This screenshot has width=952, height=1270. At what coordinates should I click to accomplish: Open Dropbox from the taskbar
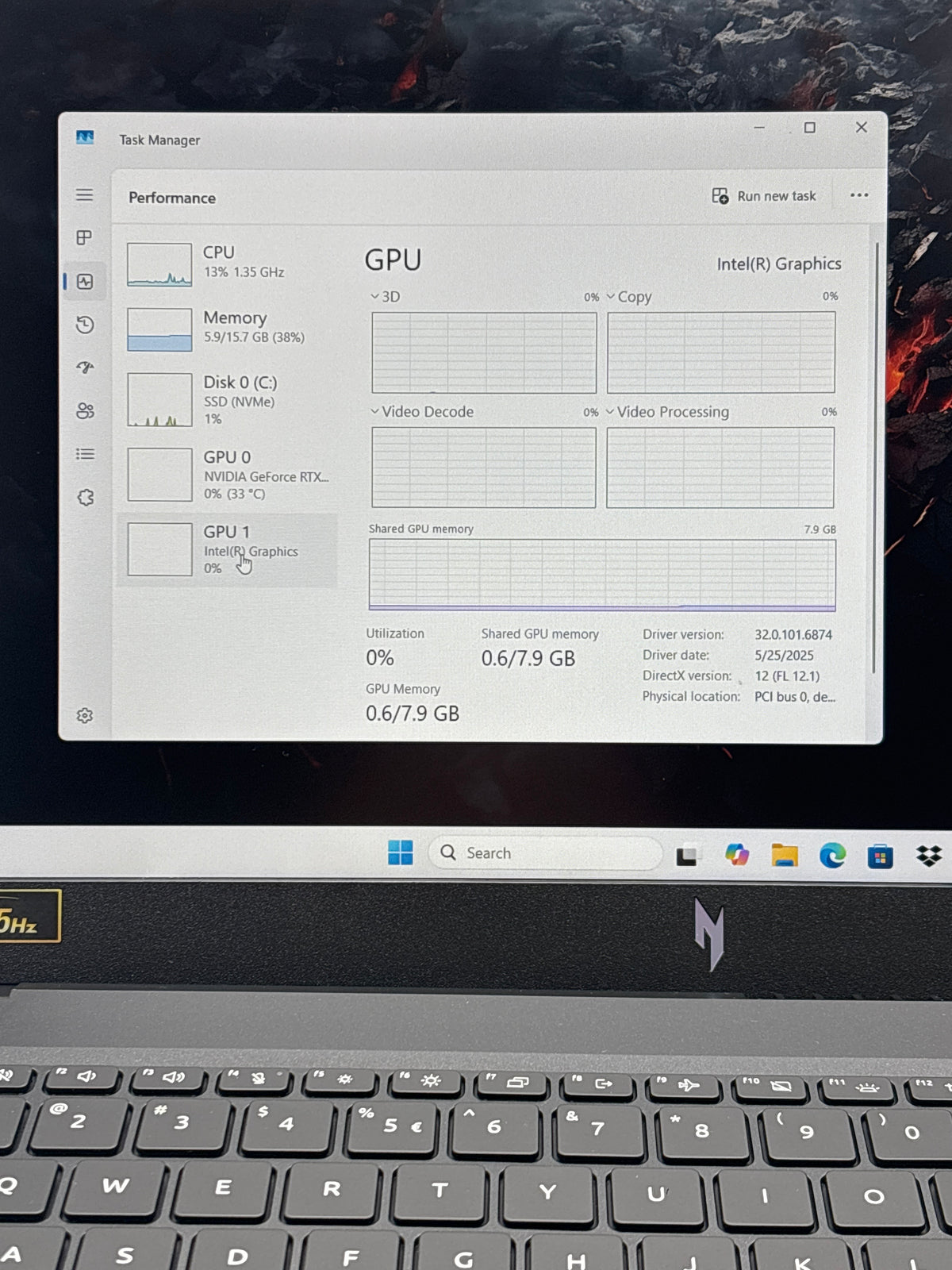[x=929, y=856]
